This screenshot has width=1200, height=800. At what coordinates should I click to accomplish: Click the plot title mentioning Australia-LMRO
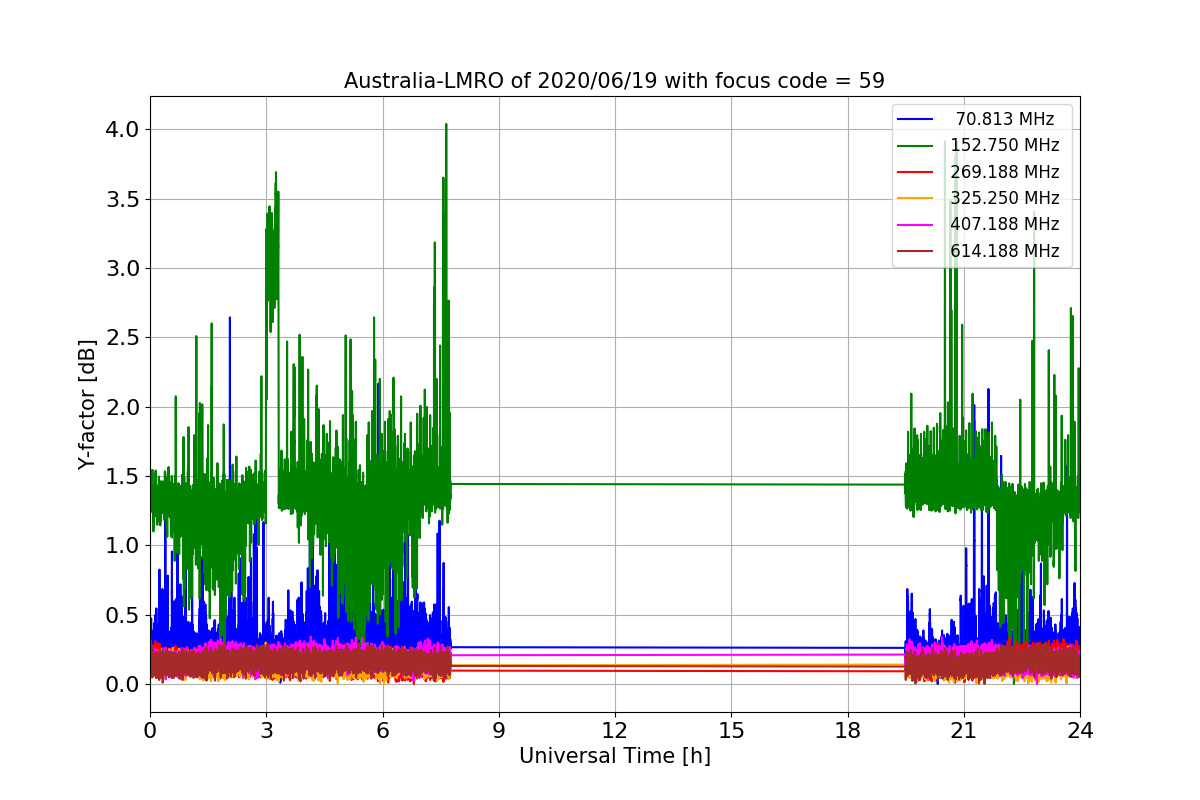[x=614, y=81]
